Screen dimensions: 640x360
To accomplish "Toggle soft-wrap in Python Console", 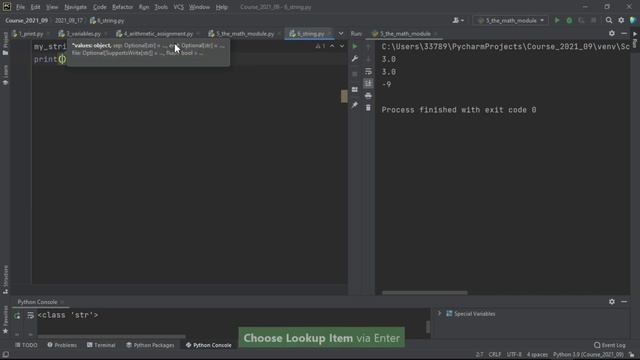I will click(x=30, y=316).
